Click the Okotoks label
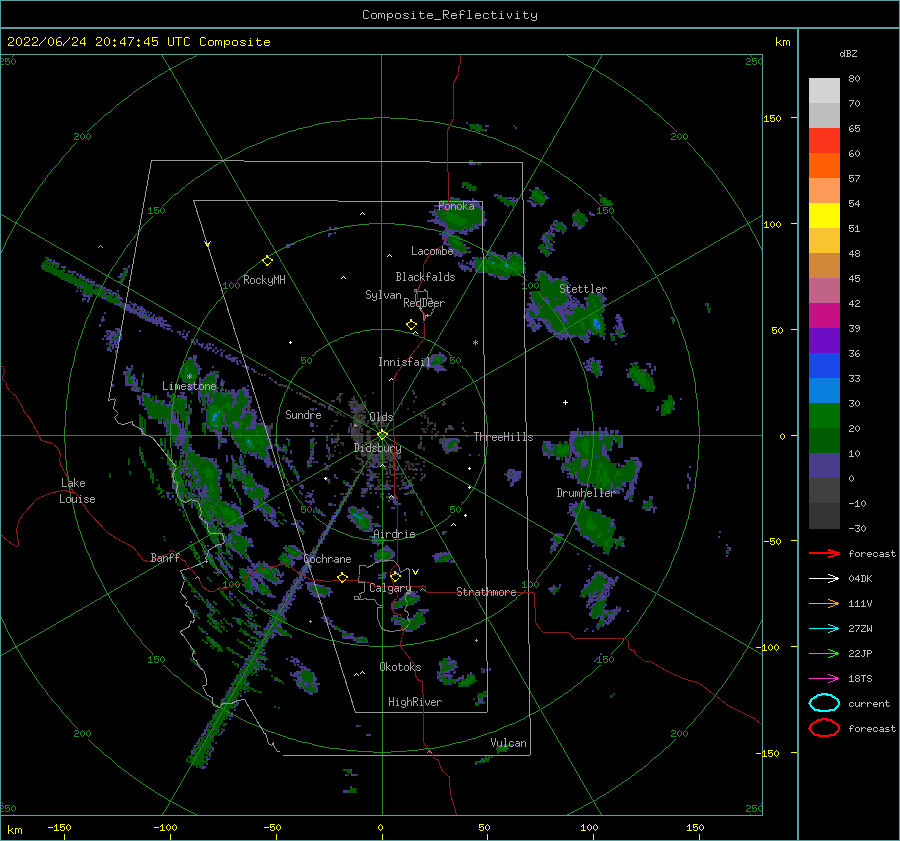Image resolution: width=900 pixels, height=841 pixels. click(x=400, y=667)
